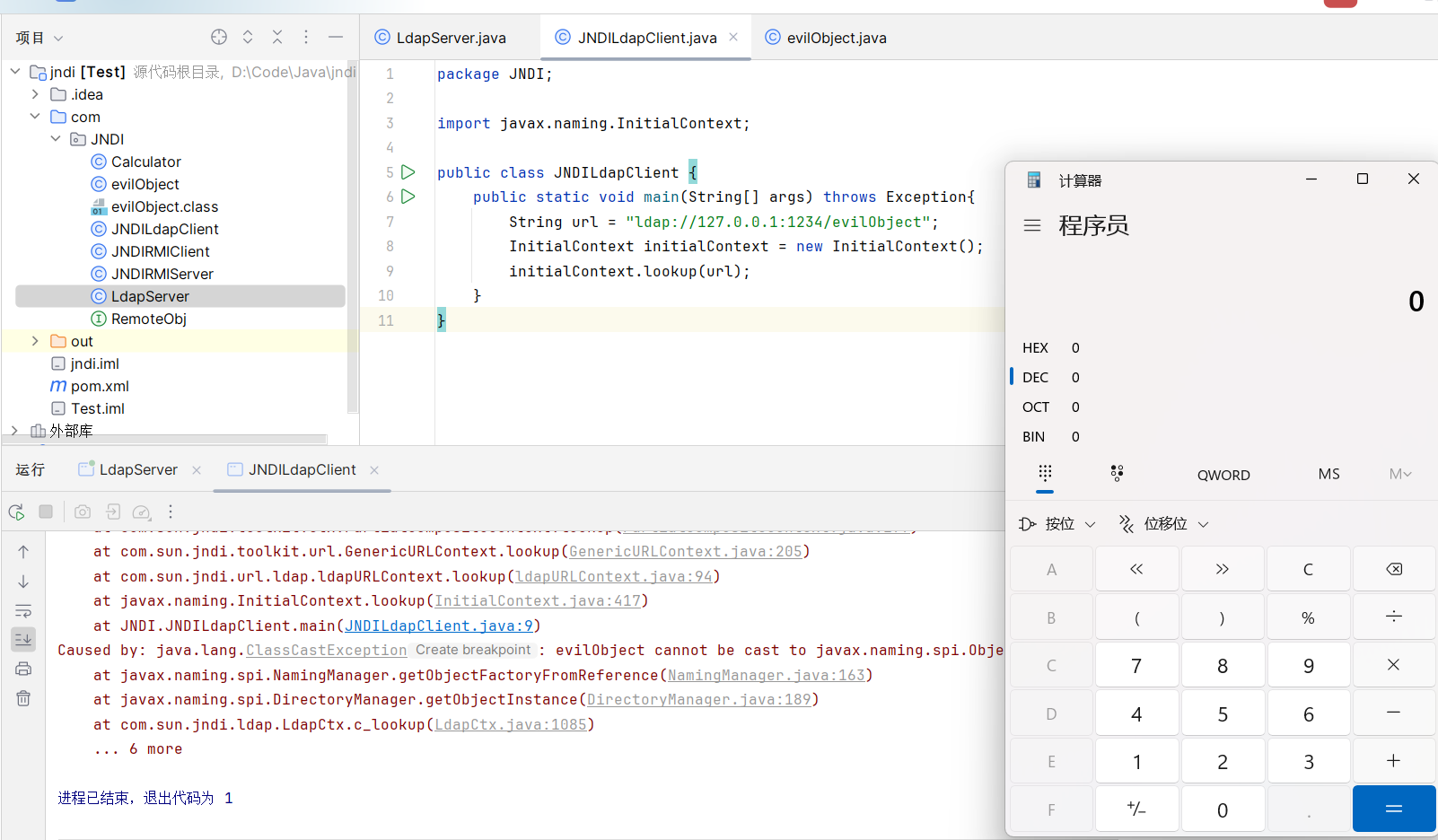
Task: Open more run toolbar options
Action: (171, 512)
